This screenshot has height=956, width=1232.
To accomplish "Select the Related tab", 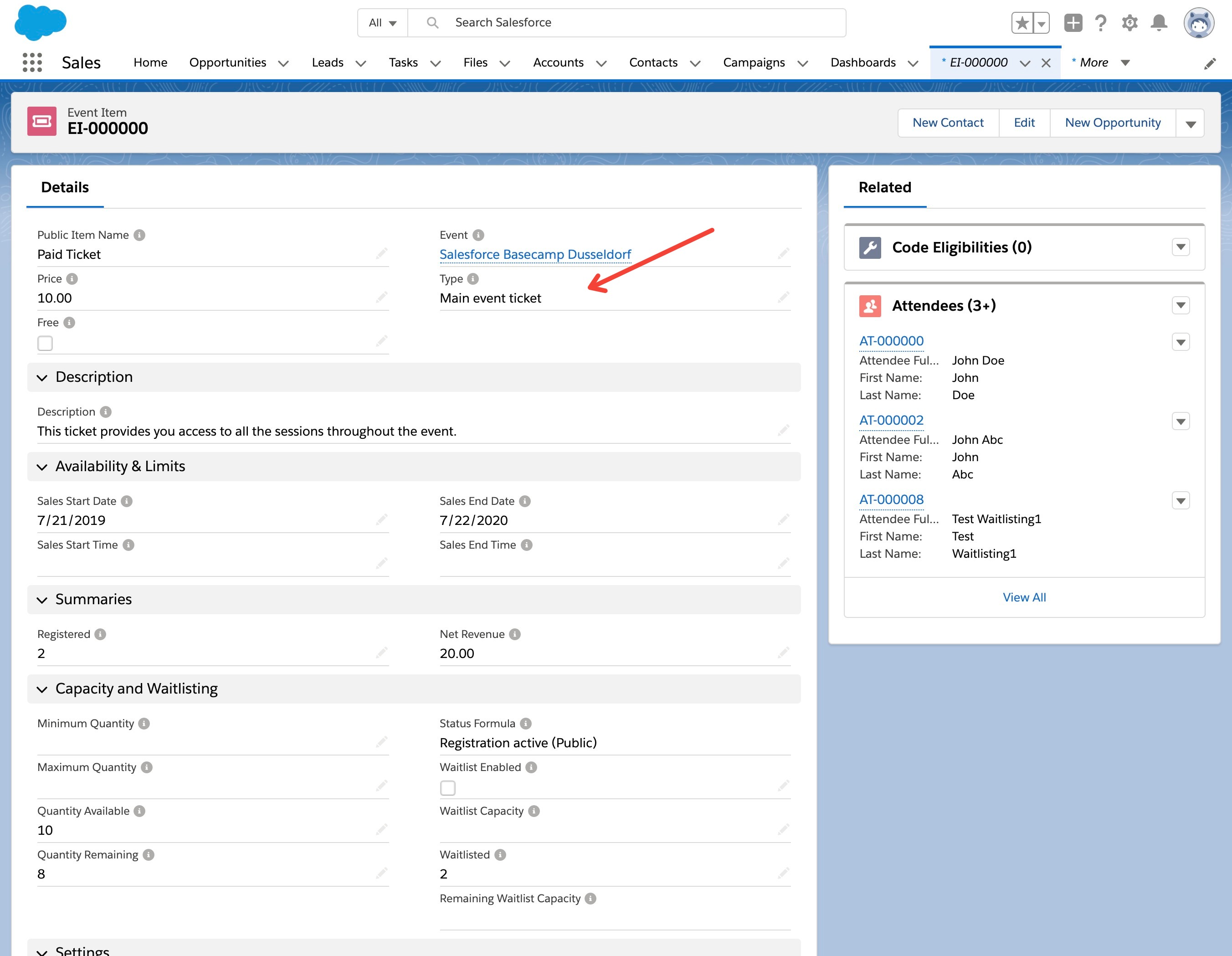I will 884,187.
